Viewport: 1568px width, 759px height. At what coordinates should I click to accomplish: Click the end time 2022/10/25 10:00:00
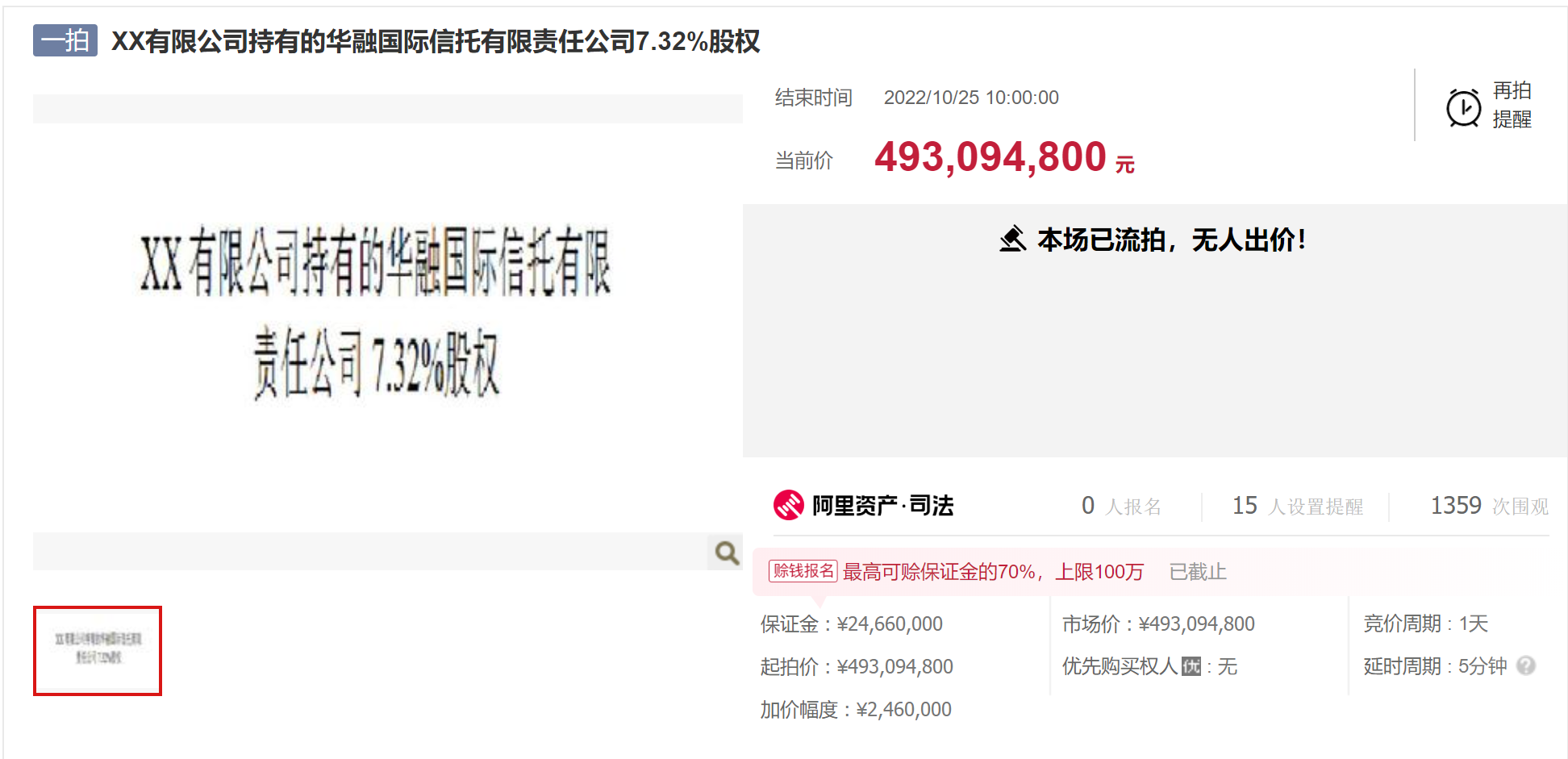(971, 98)
